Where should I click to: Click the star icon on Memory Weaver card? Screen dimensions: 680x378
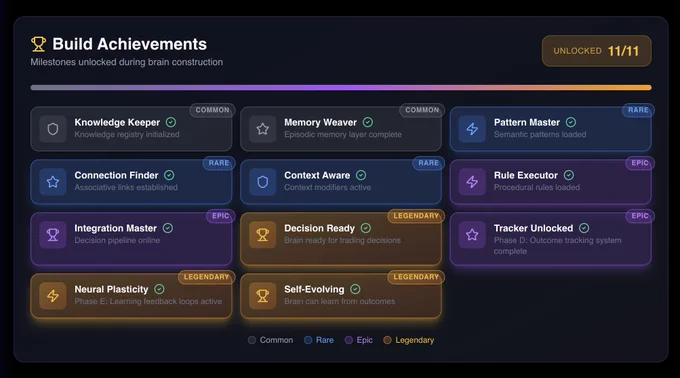tap(262, 129)
